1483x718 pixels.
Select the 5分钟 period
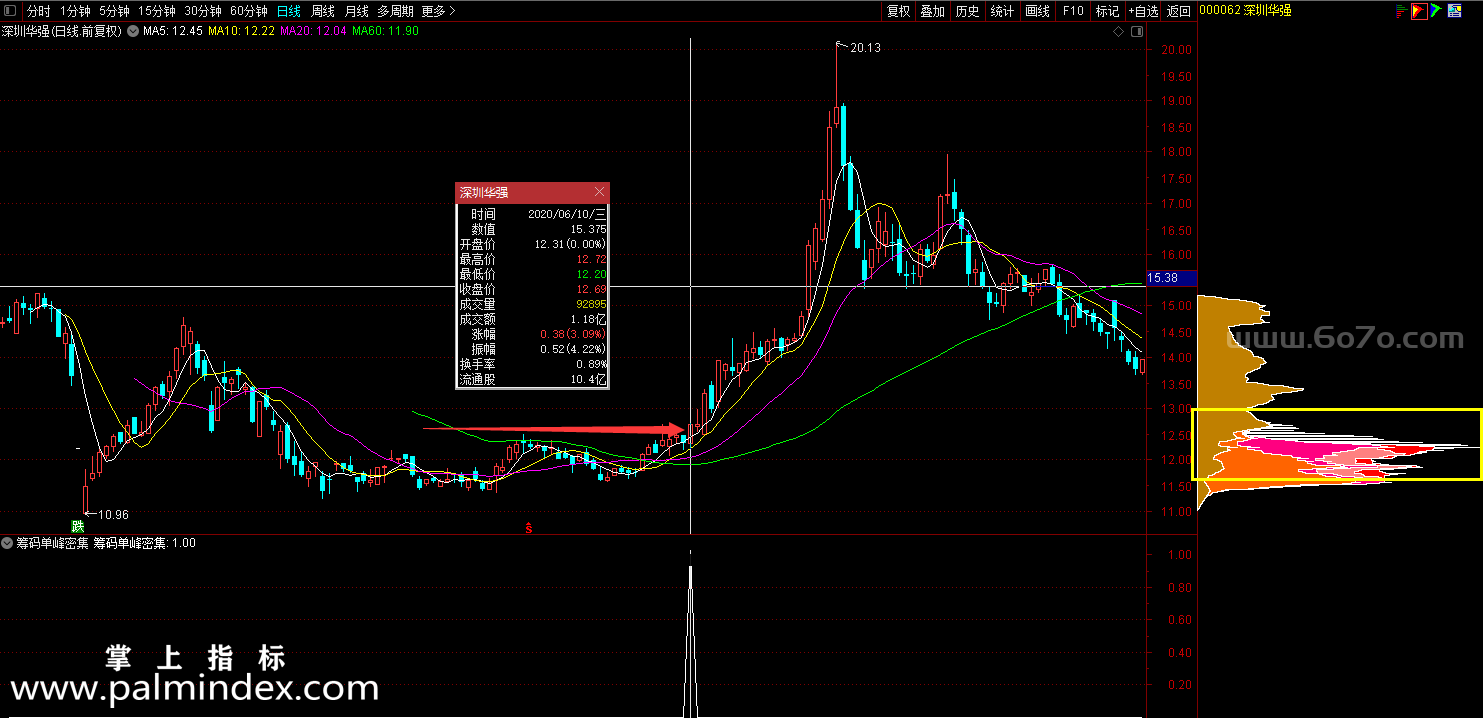(114, 11)
